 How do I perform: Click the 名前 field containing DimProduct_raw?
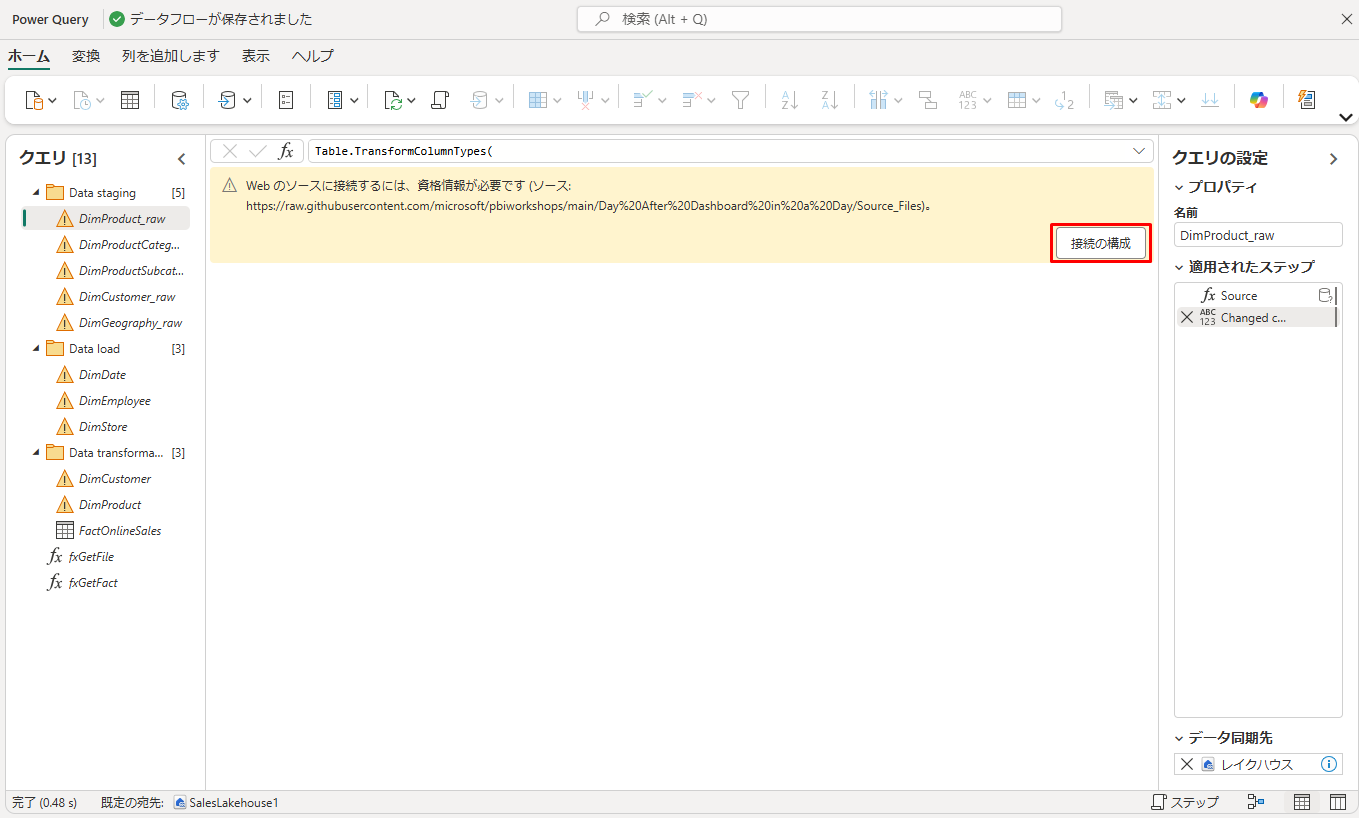1257,235
